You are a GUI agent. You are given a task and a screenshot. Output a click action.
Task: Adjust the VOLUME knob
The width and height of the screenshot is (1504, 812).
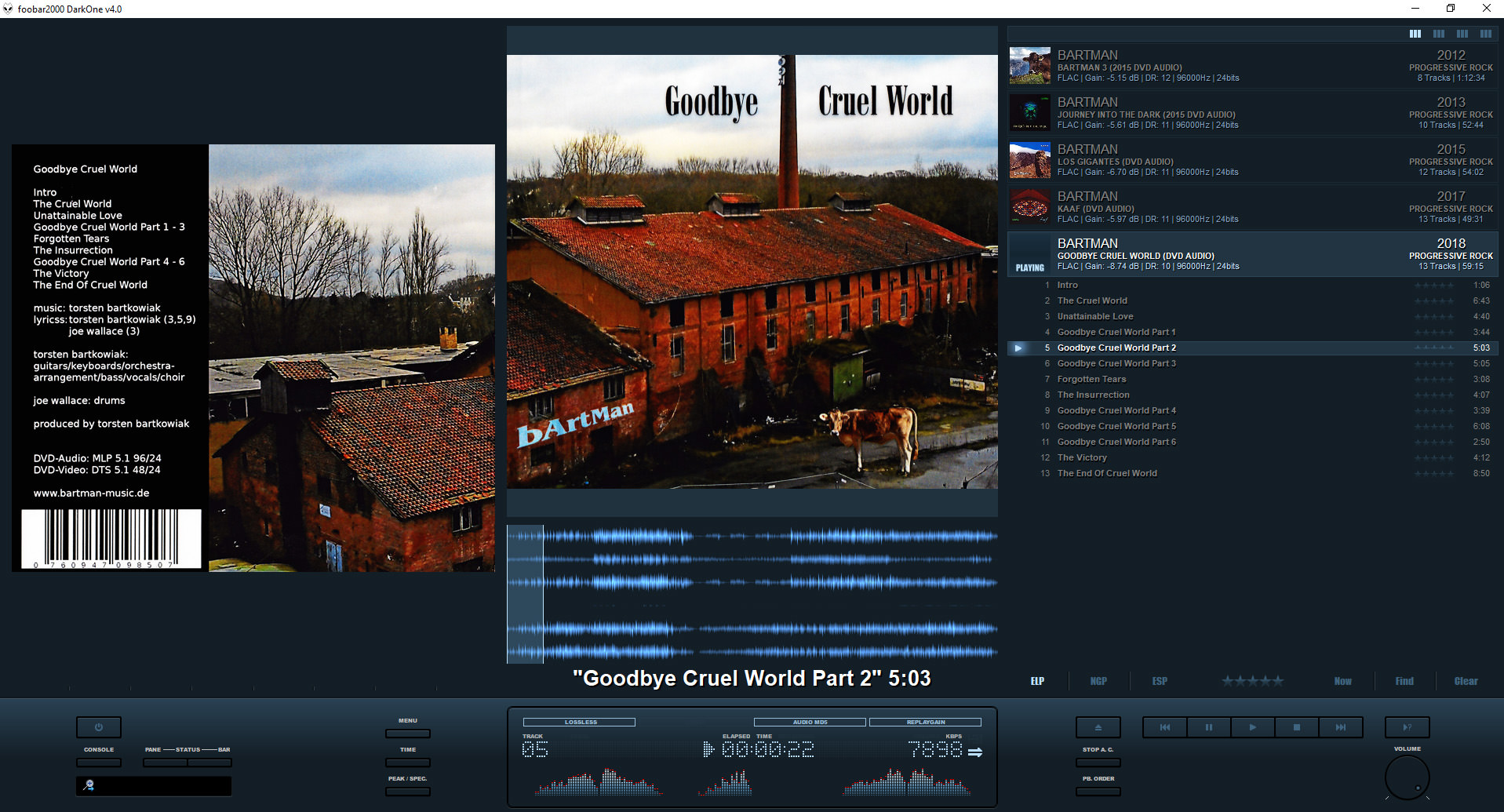tap(1407, 777)
